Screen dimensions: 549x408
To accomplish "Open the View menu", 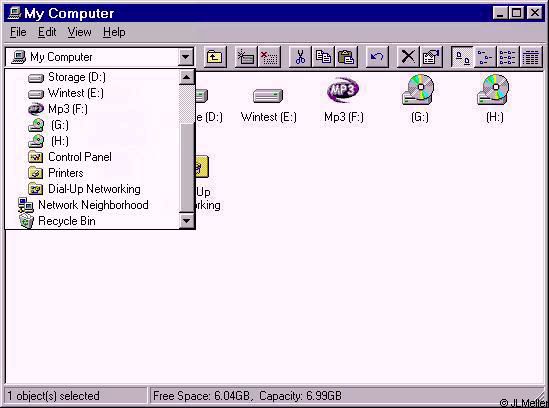I will 79,32.
